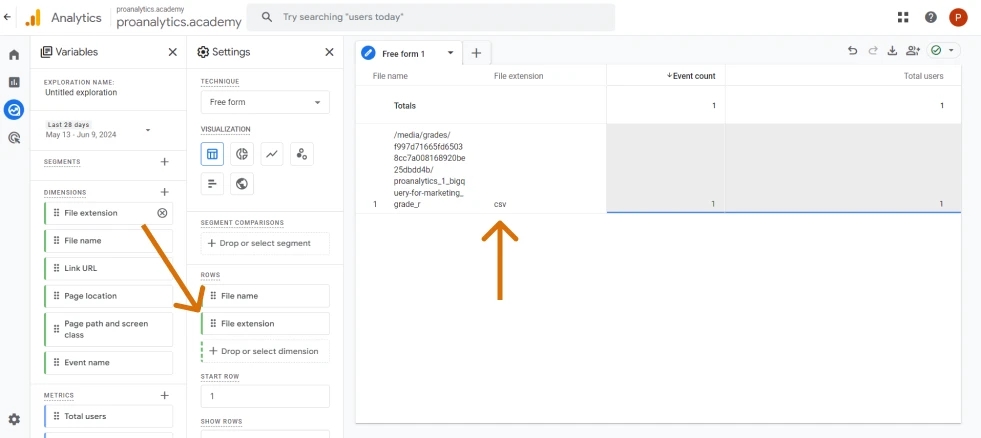
Task: Click the csv cell in the table
Action: [x=499, y=204]
